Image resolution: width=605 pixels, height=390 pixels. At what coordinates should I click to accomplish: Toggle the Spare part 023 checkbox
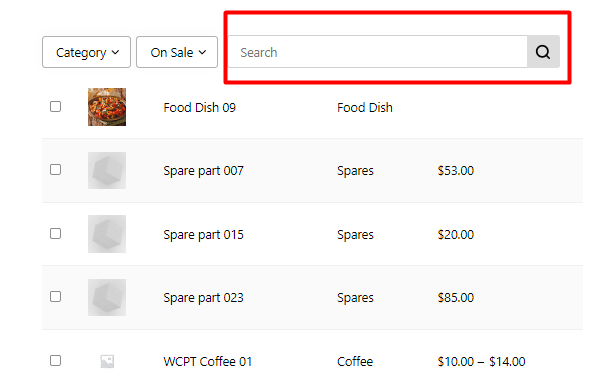click(56, 297)
